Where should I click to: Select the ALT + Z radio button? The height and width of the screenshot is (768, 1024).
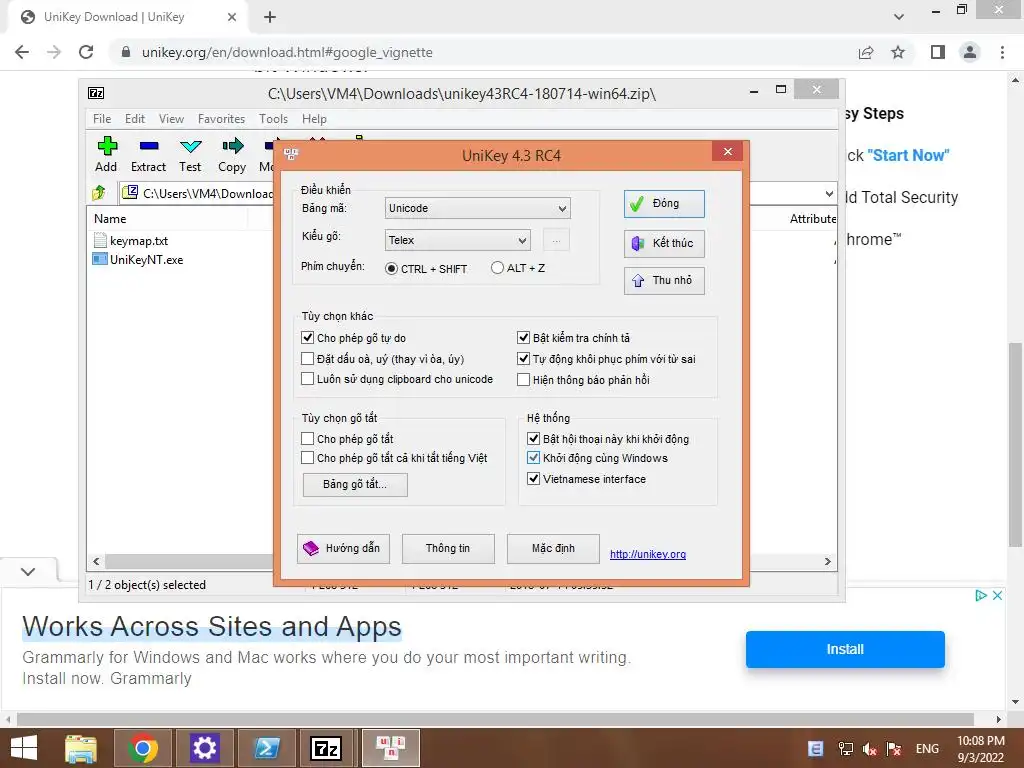[x=498, y=268]
